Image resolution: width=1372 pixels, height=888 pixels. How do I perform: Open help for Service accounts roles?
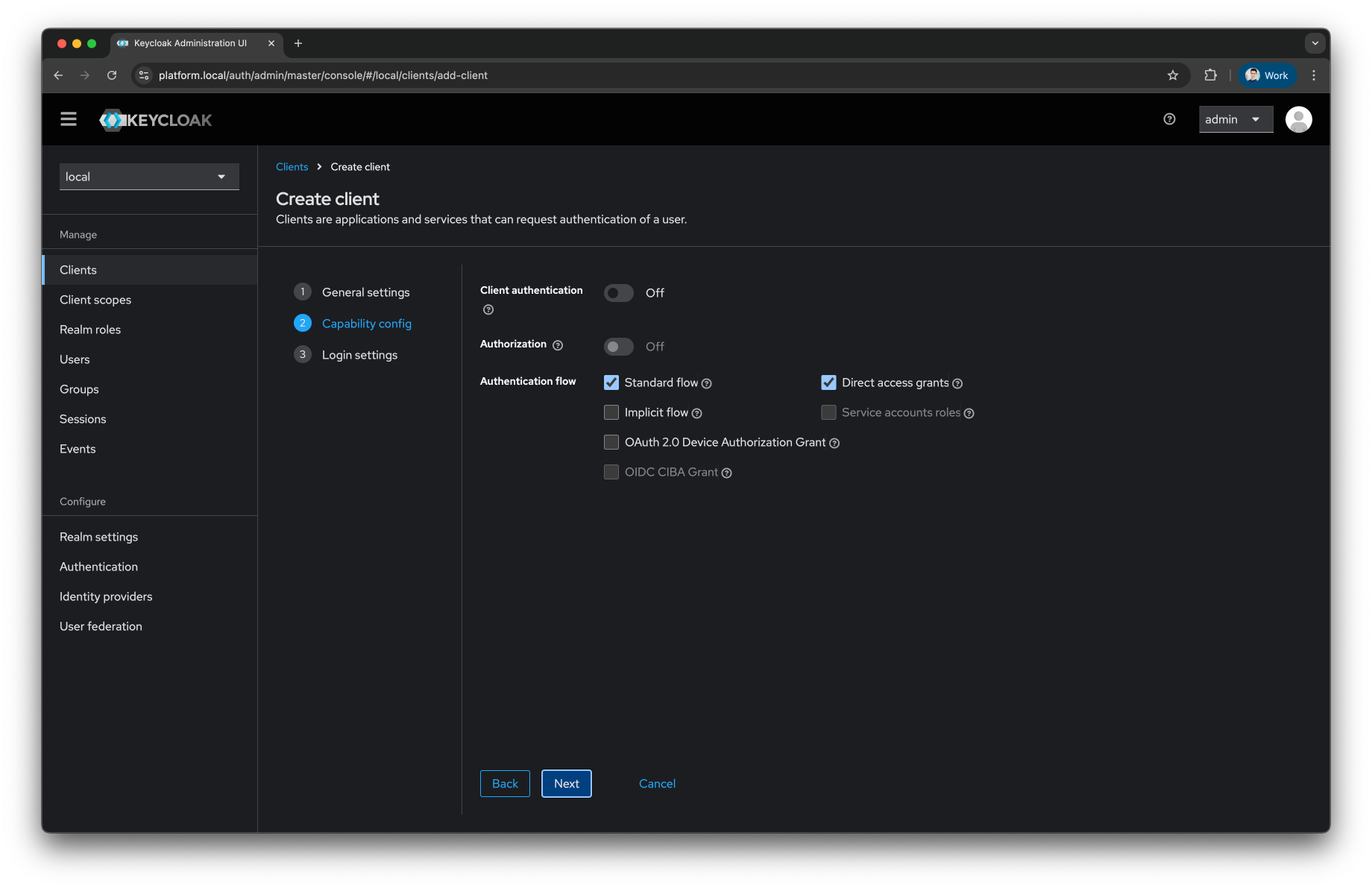tap(969, 412)
